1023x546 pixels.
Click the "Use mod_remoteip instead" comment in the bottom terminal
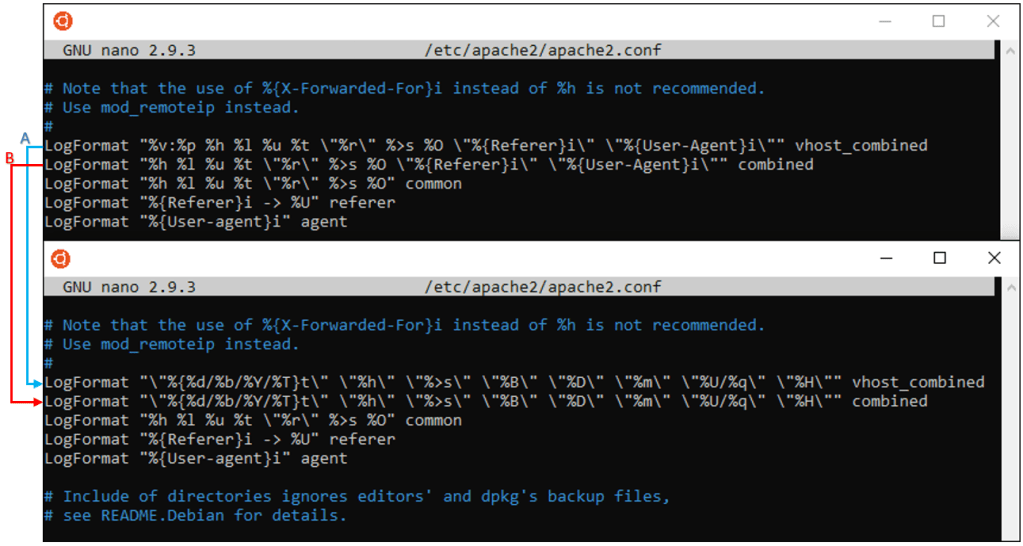coord(180,344)
